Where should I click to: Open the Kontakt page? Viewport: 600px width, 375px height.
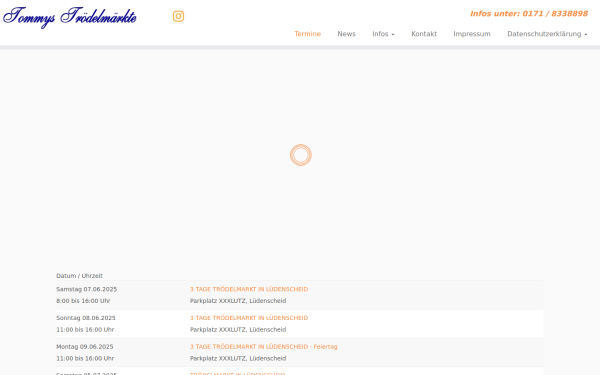tap(424, 34)
